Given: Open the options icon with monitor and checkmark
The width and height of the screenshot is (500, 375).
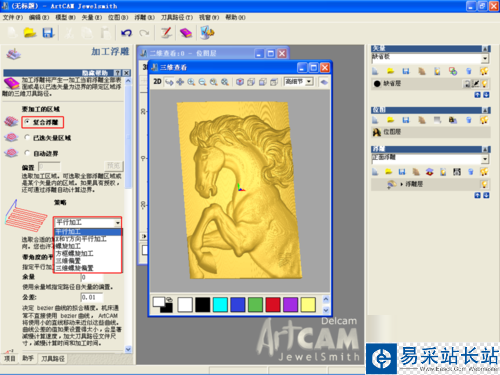Looking at the screenshot, I should (207, 33).
